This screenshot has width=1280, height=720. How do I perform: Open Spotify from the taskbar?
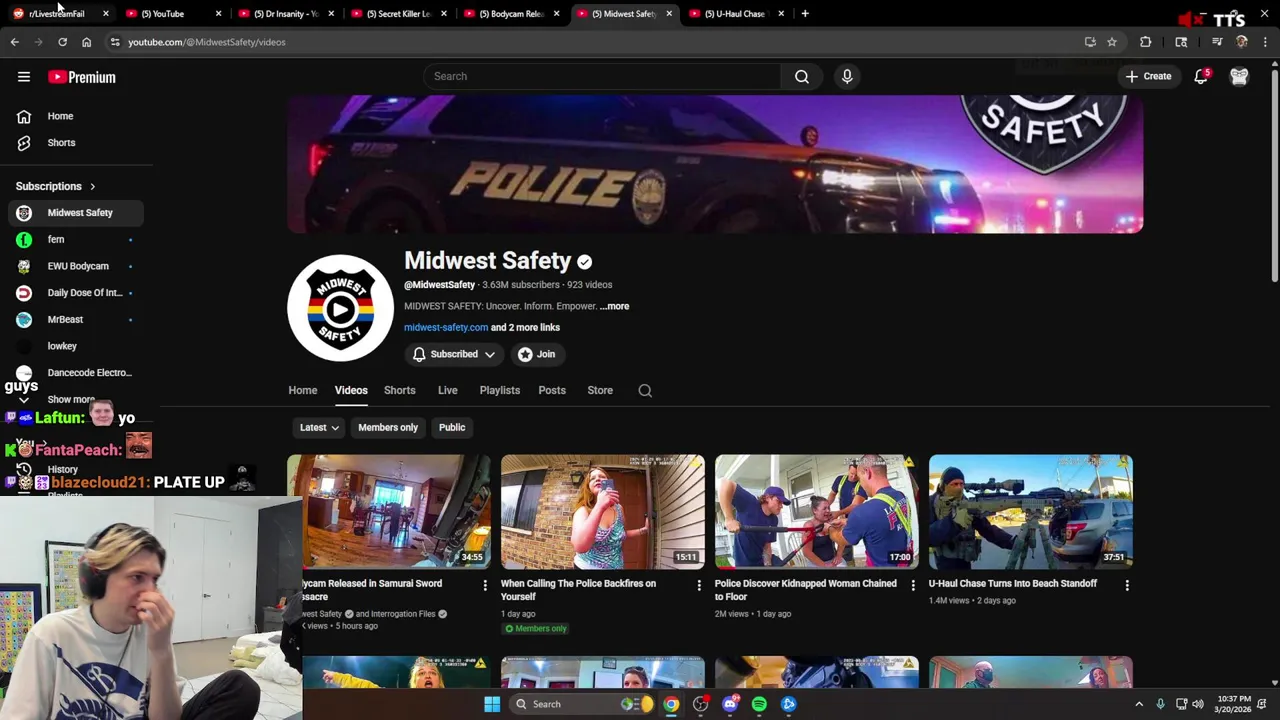tap(759, 704)
